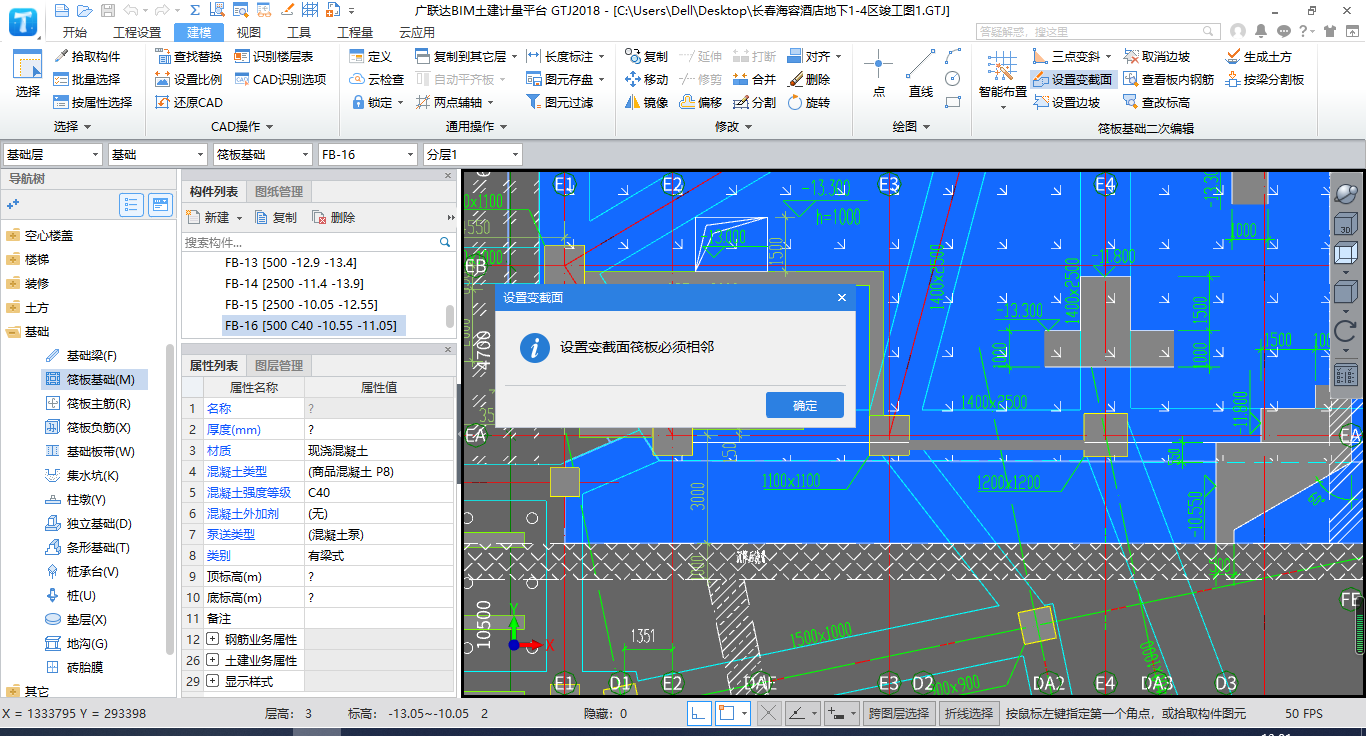1366x736 pixels.
Task: Switch to the 视图 ribbon tab
Action: pos(248,32)
